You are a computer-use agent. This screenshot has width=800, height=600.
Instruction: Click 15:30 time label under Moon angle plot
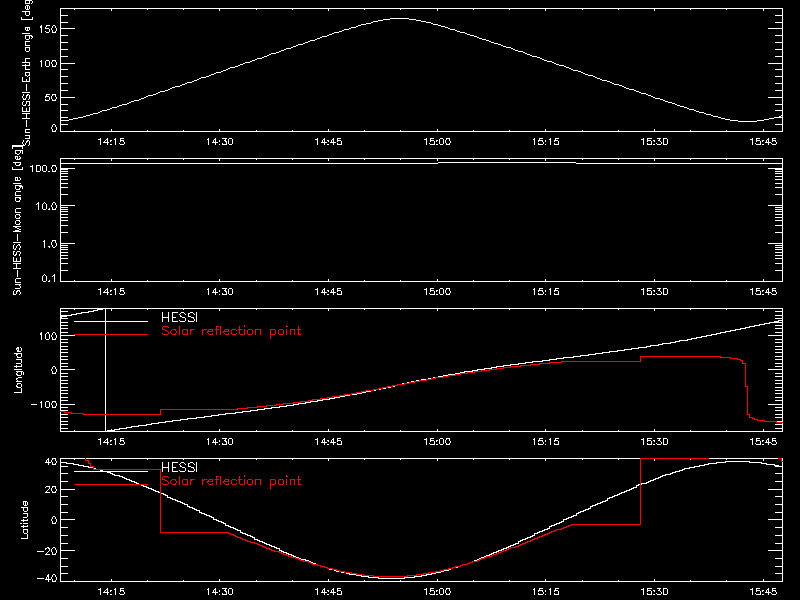(655, 291)
